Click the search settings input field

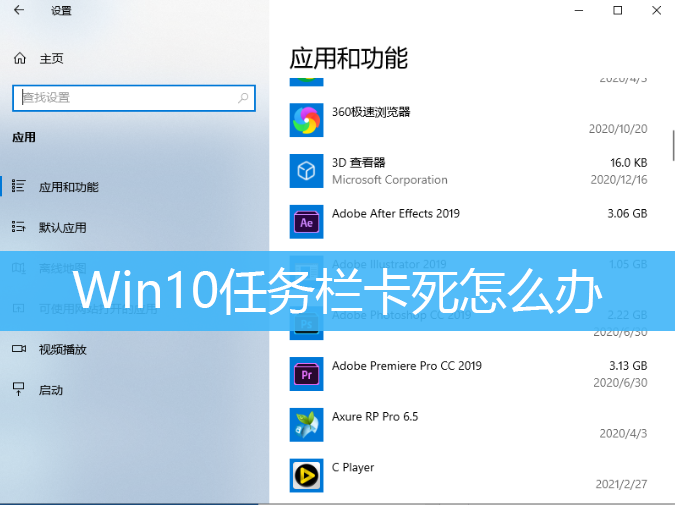pyautogui.click(x=125, y=98)
